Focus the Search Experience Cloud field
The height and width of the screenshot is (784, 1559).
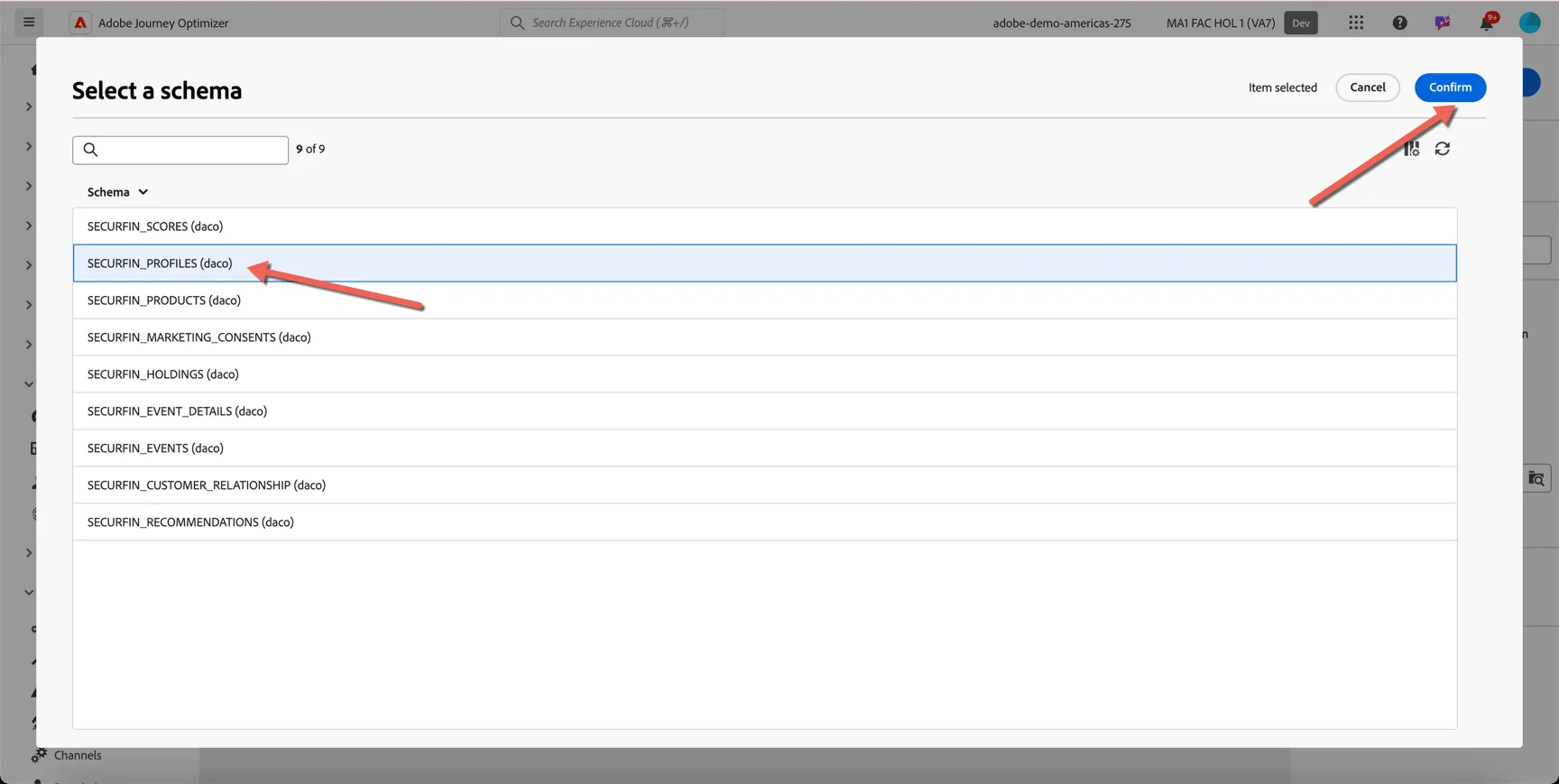coord(612,23)
